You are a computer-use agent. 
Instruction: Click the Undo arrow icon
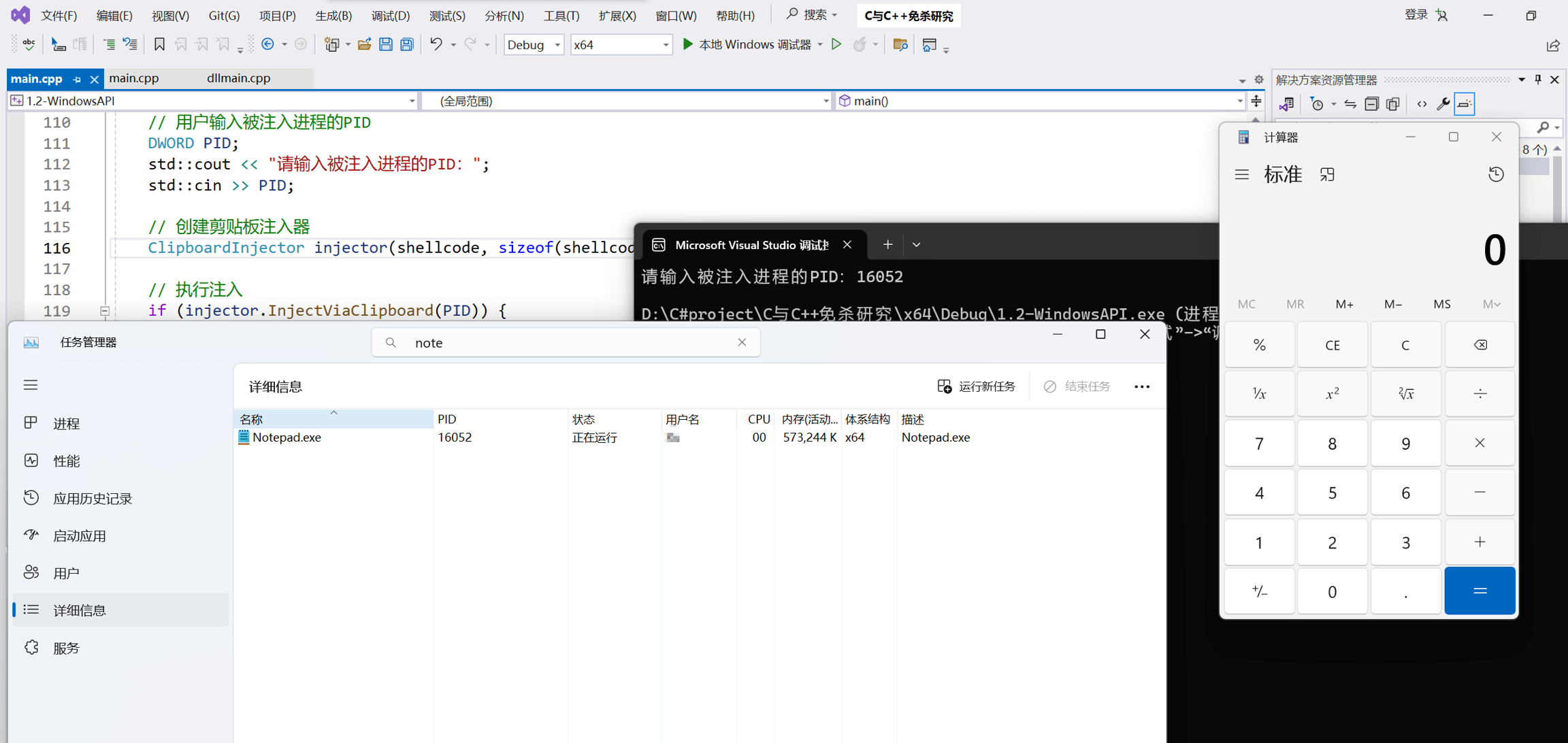click(436, 45)
